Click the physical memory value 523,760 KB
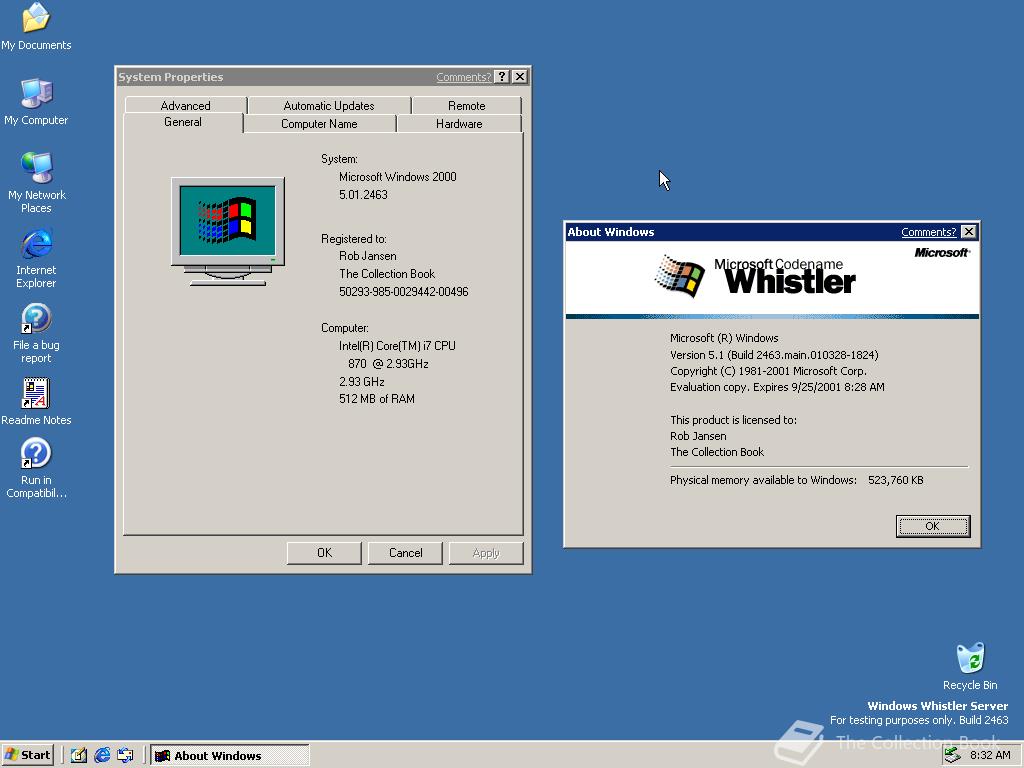 (x=895, y=480)
